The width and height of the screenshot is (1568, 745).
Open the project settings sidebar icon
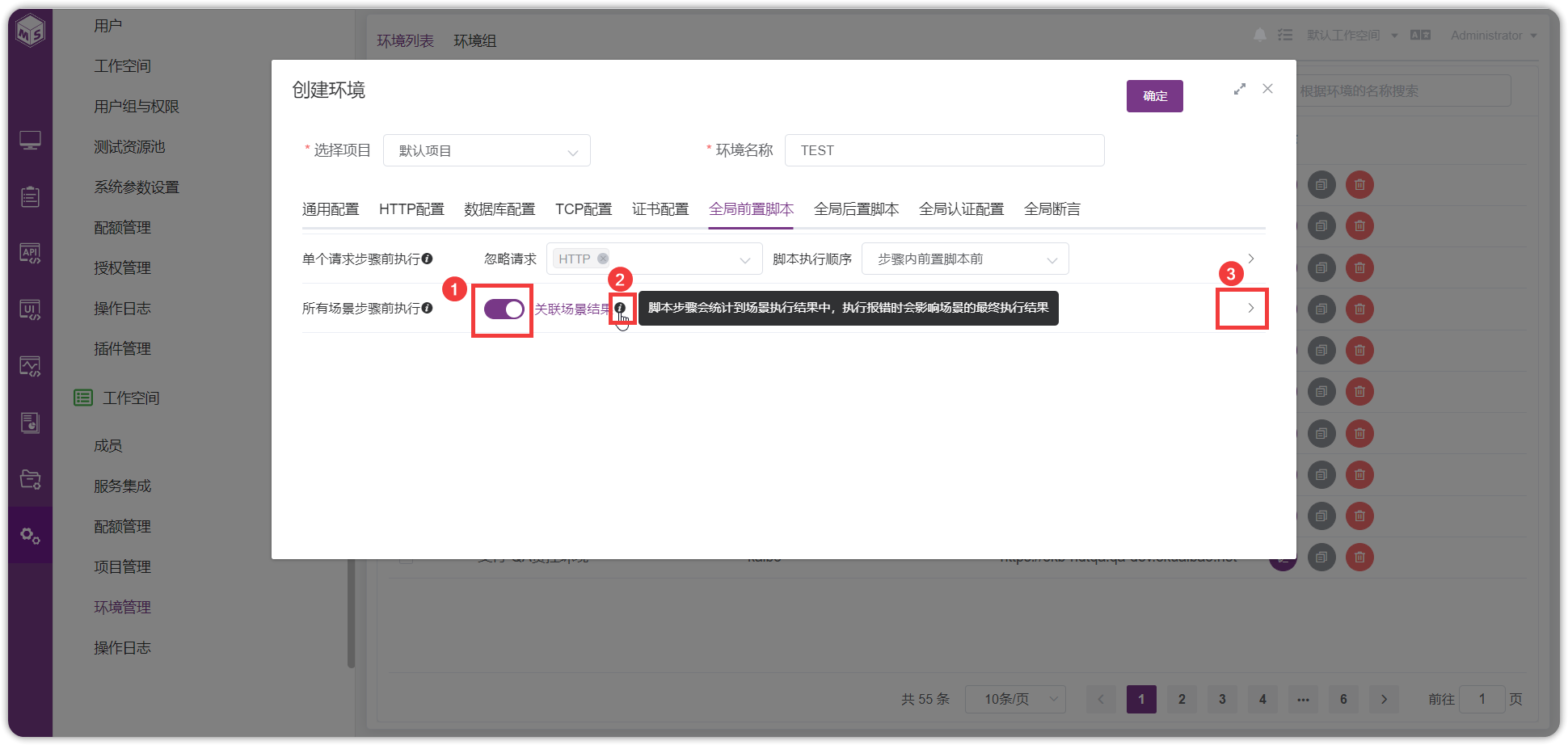[30, 479]
